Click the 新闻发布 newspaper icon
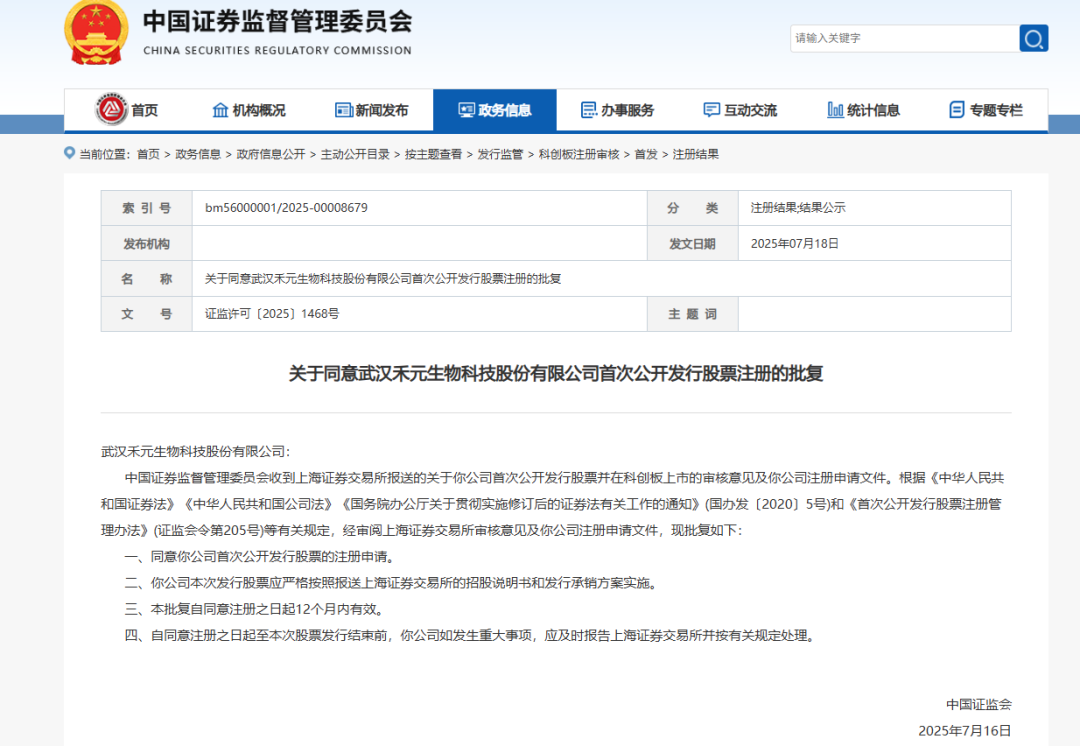 (x=343, y=110)
